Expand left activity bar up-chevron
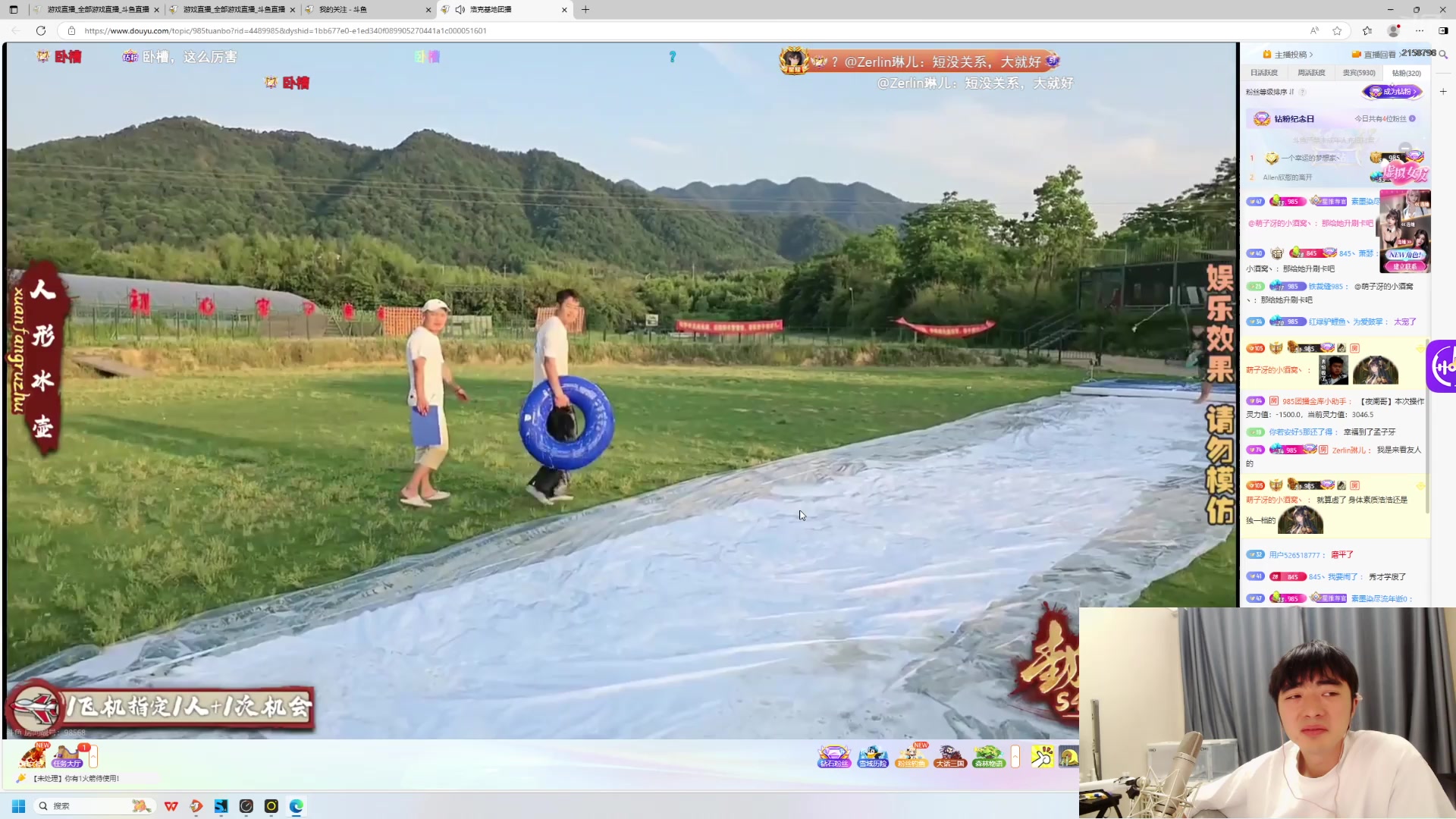Image resolution: width=1456 pixels, height=819 pixels. [x=93, y=756]
